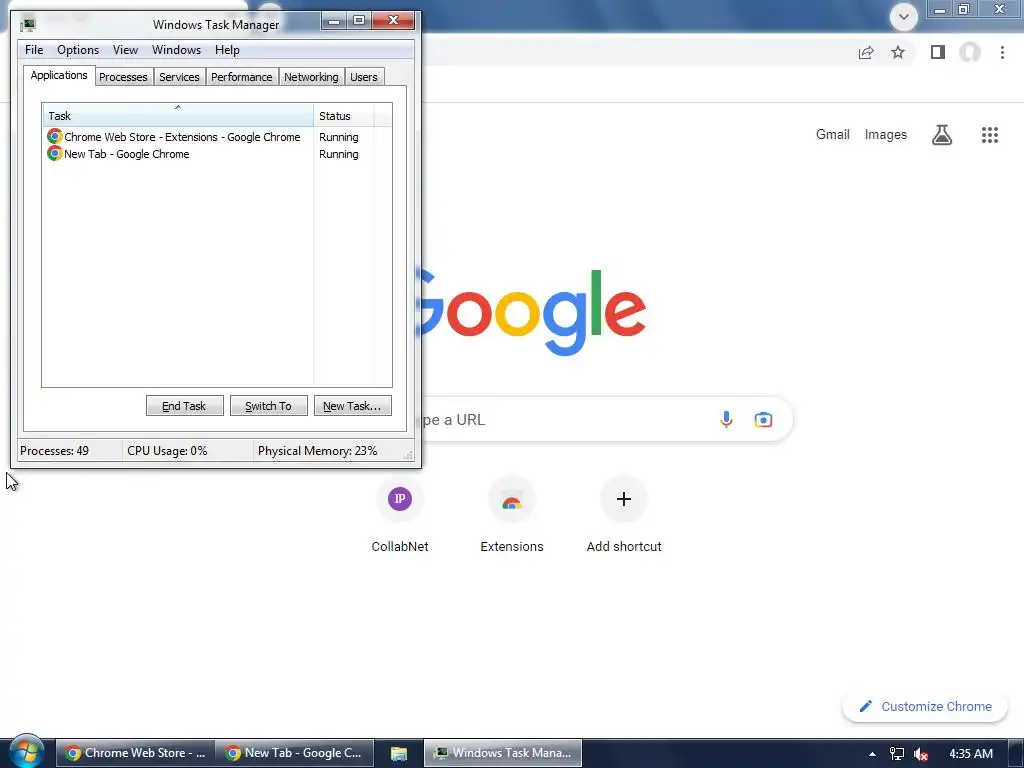
Task: Open the Gmail link
Action: (x=833, y=135)
